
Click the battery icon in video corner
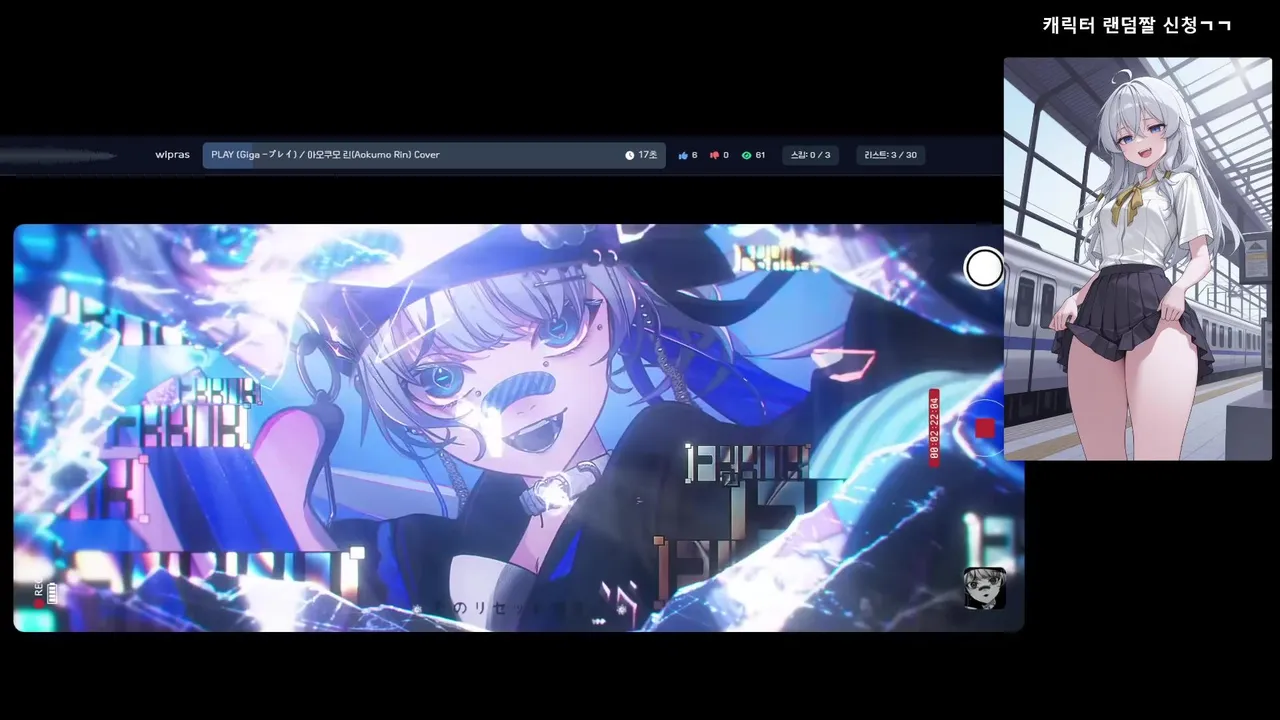click(x=52, y=594)
